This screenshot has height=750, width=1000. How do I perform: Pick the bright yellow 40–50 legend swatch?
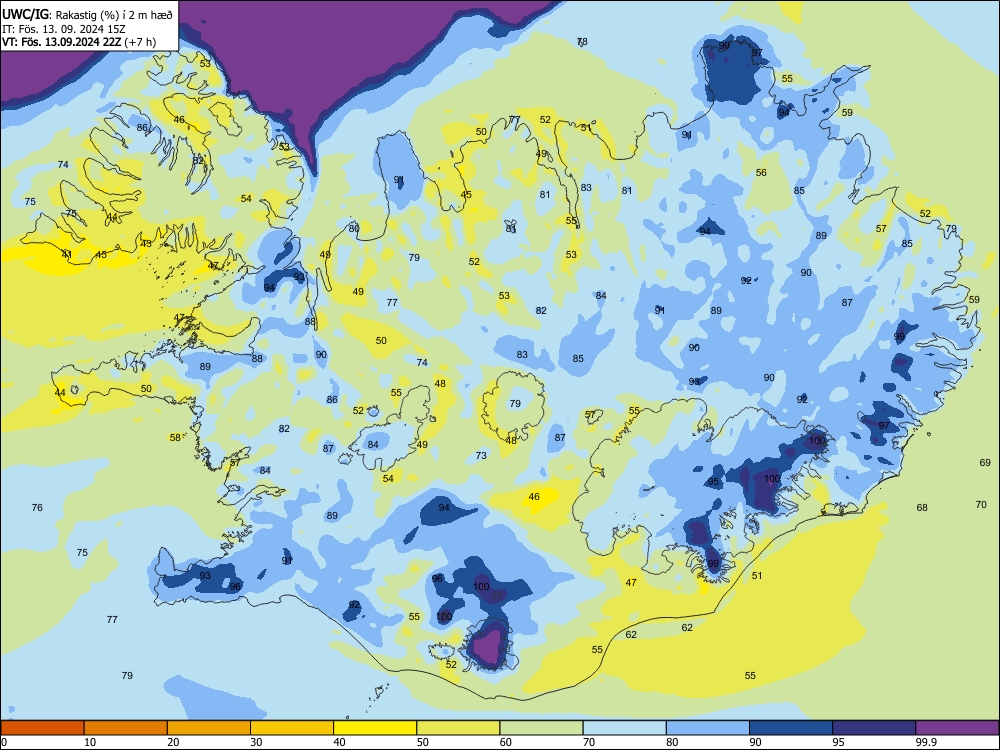(x=375, y=728)
